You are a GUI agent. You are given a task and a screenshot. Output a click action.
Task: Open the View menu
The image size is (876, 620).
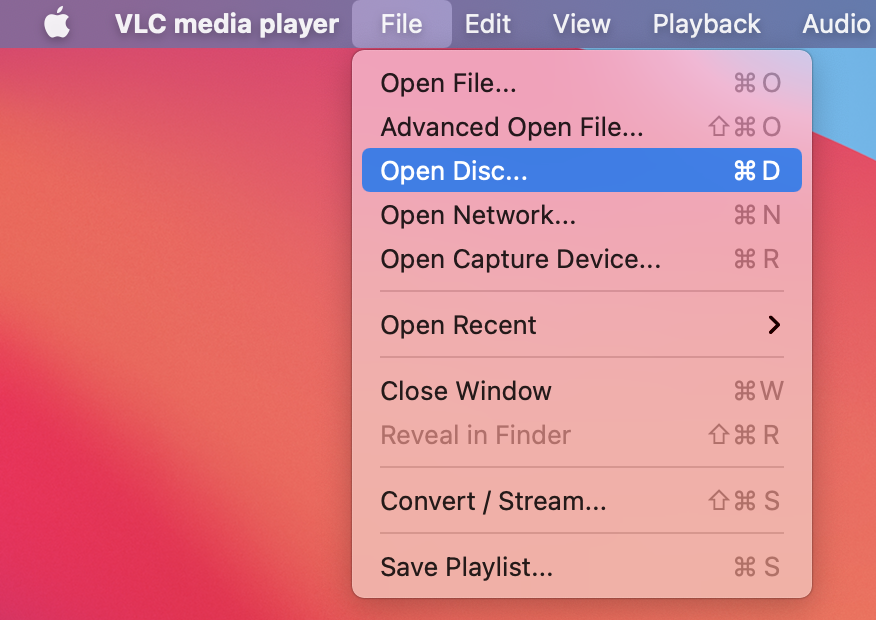point(581,23)
